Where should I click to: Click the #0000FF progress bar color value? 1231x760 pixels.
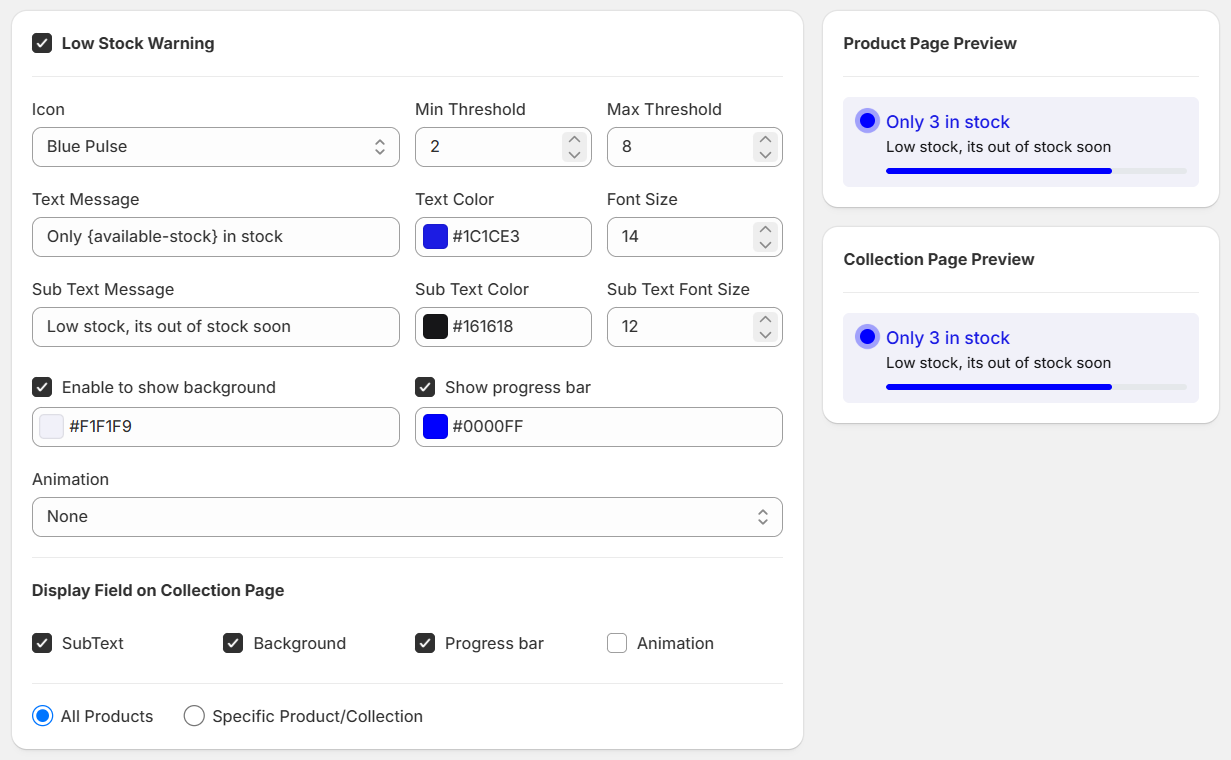(488, 427)
